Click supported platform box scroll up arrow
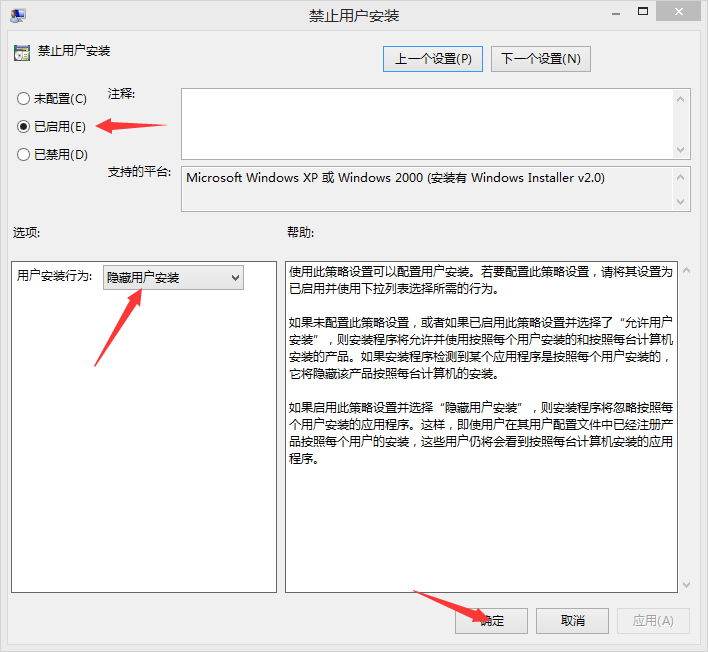Screen dimensions: 708x652 point(681,177)
